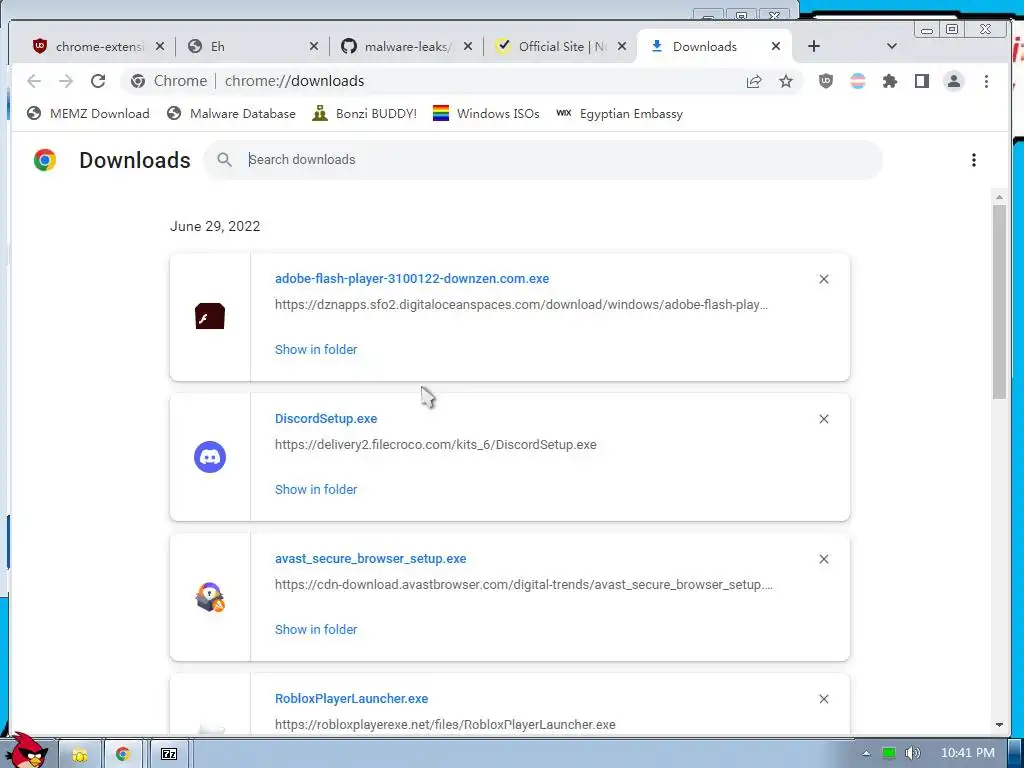Viewport: 1024px width, 768px height.
Task: Click the striped flag extension icon
Action: 857,81
